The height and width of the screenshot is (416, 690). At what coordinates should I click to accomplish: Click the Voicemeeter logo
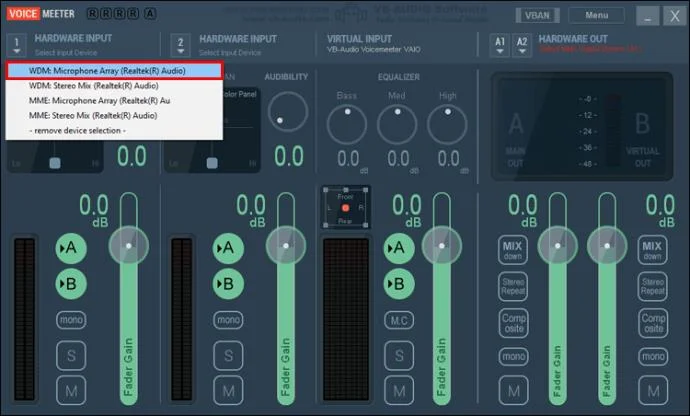40,14
